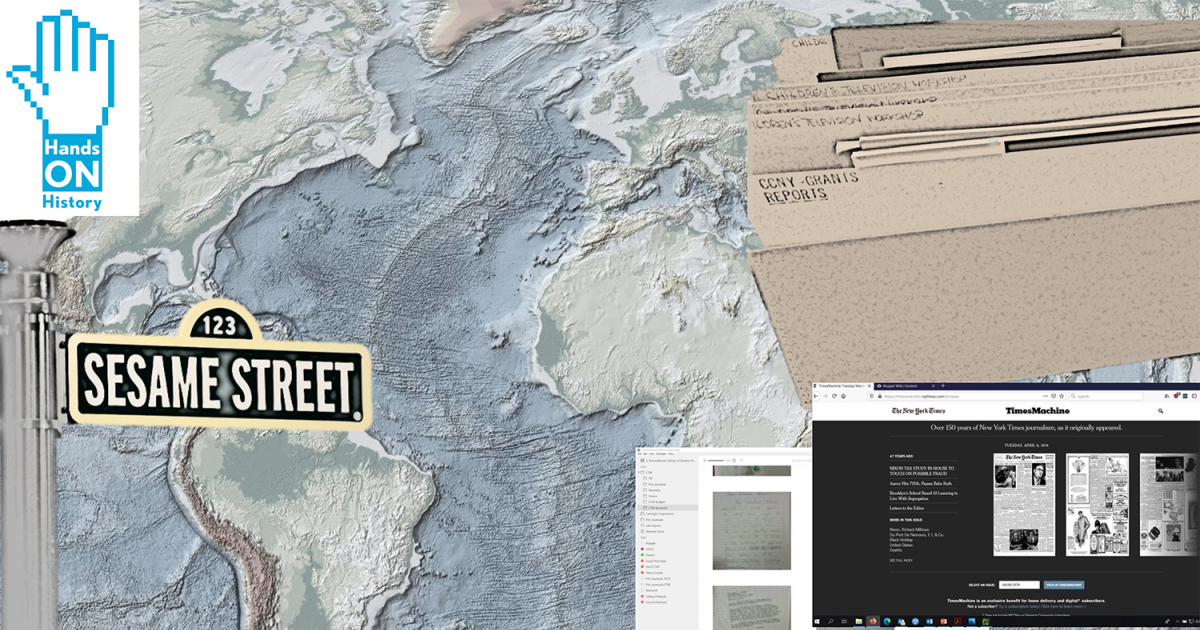Bookmark the page with the star icon
Viewport: 1200px width, 630px height.
pos(1061,396)
